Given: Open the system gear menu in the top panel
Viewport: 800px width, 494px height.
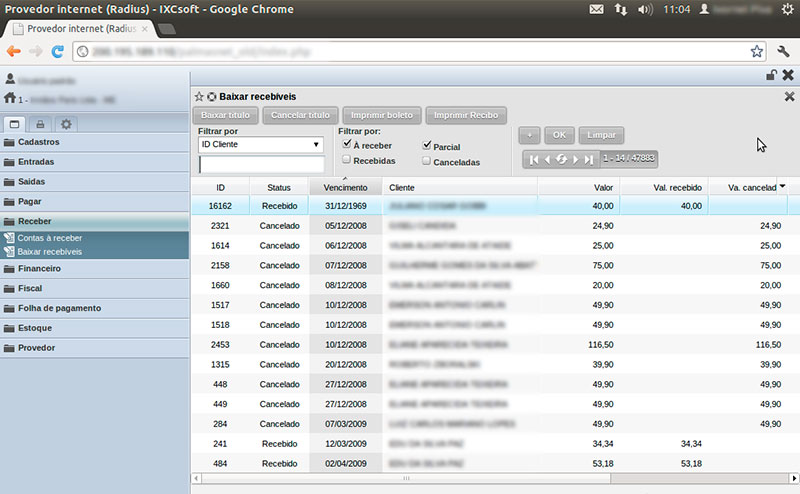Looking at the screenshot, I should click(x=787, y=9).
